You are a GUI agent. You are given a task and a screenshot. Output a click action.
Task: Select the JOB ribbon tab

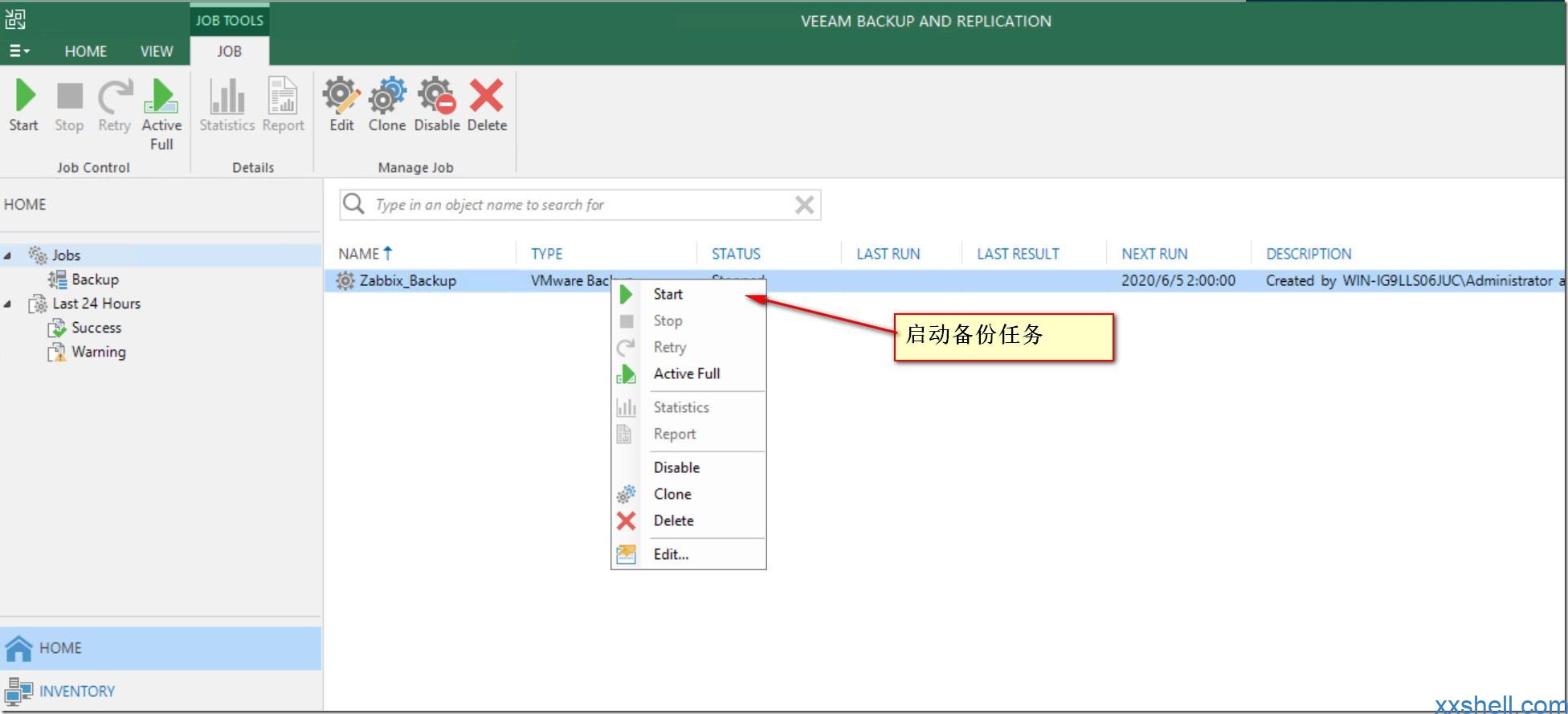(229, 51)
